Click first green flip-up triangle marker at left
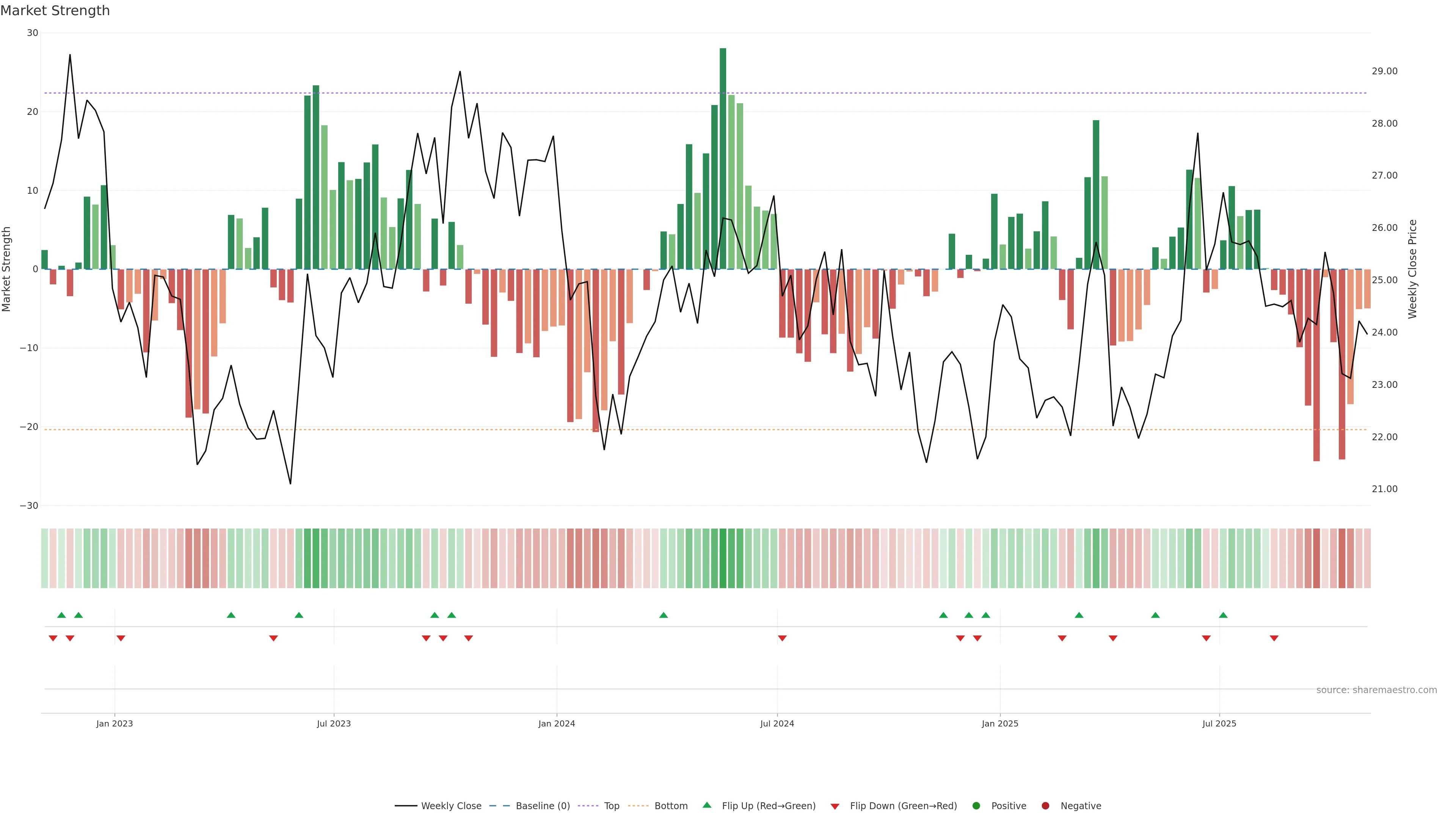Viewport: 1456px width, 819px height. (x=61, y=615)
